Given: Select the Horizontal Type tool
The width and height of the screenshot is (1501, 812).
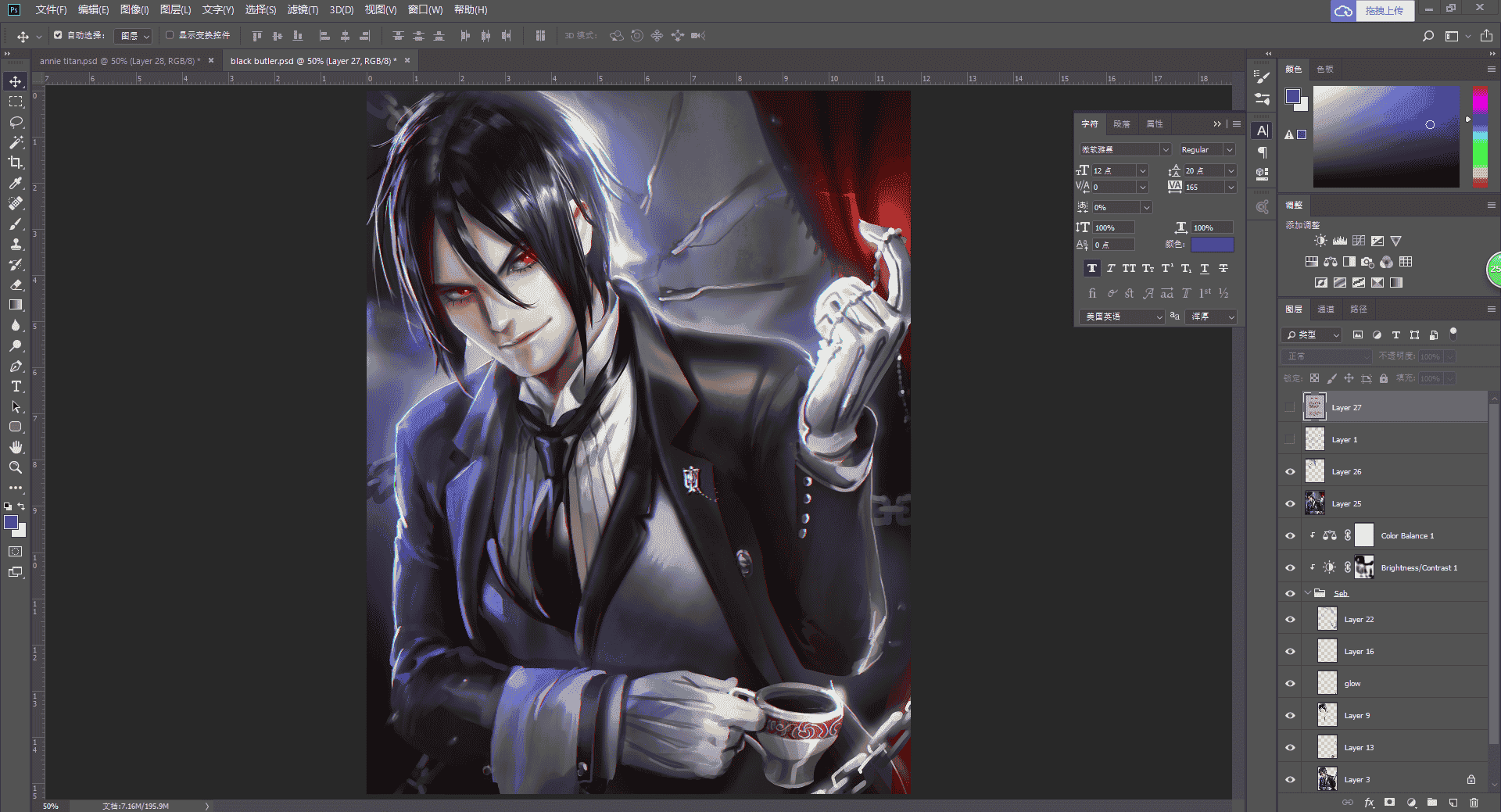Looking at the screenshot, I should (x=16, y=386).
